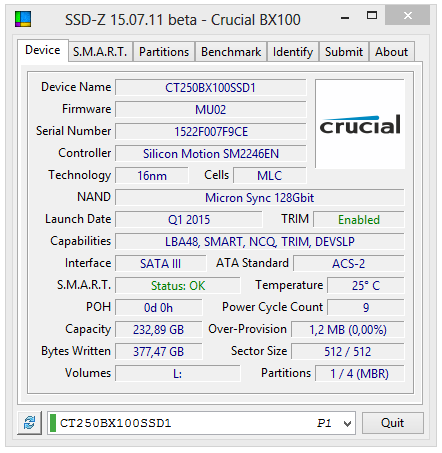The height and width of the screenshot is (453, 442).
Task: Click Firmware value MU02
Action: click(x=211, y=110)
